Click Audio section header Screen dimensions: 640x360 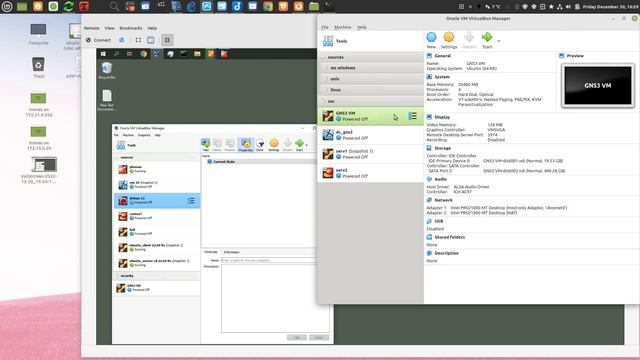(440, 179)
